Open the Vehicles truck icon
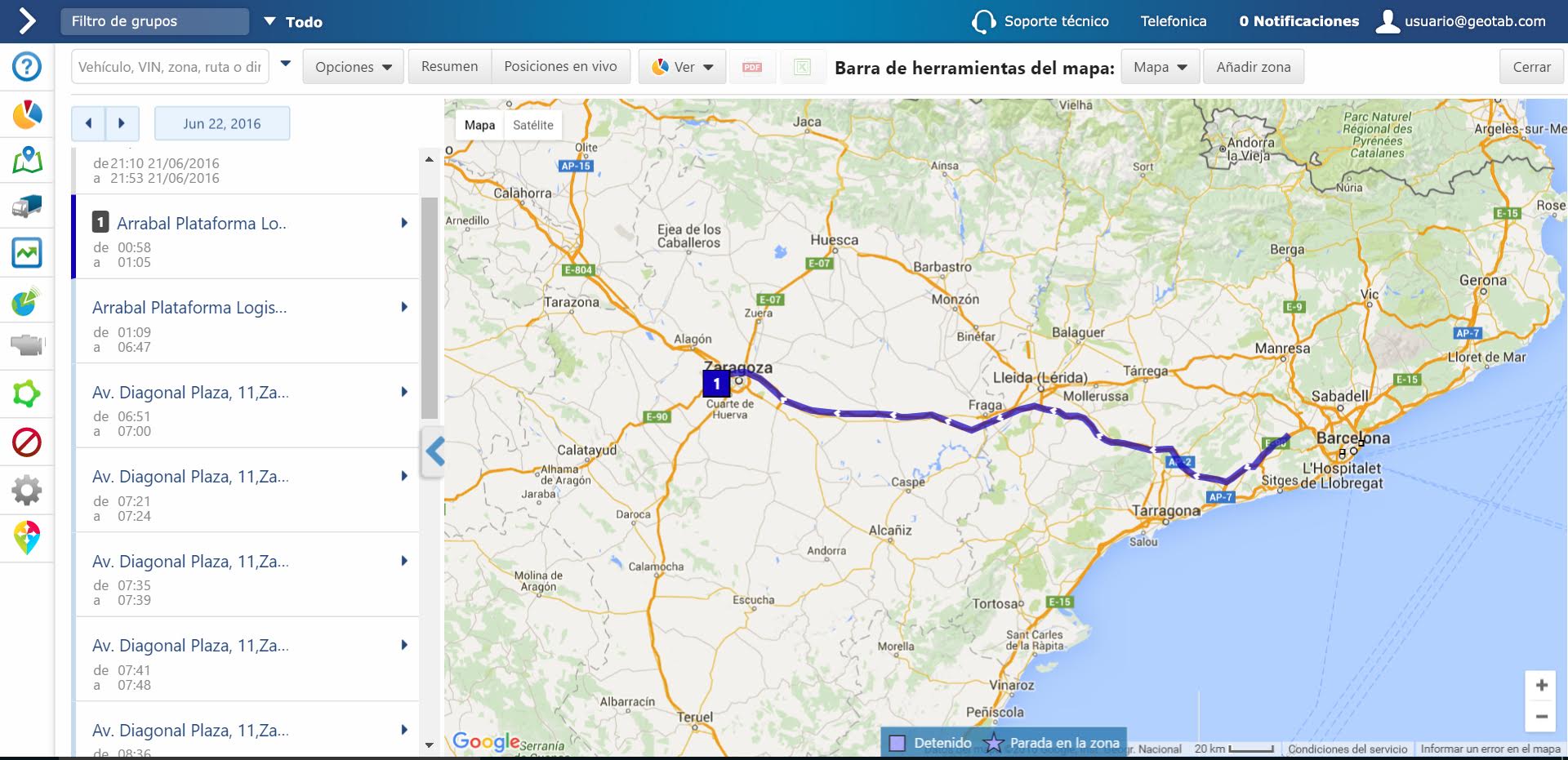The image size is (1568, 760). coord(27,207)
